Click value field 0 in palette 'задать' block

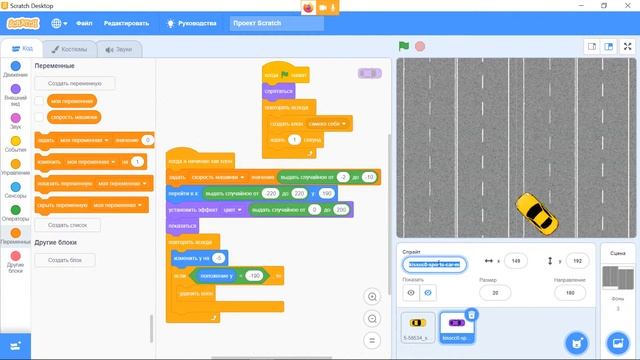click(147, 140)
